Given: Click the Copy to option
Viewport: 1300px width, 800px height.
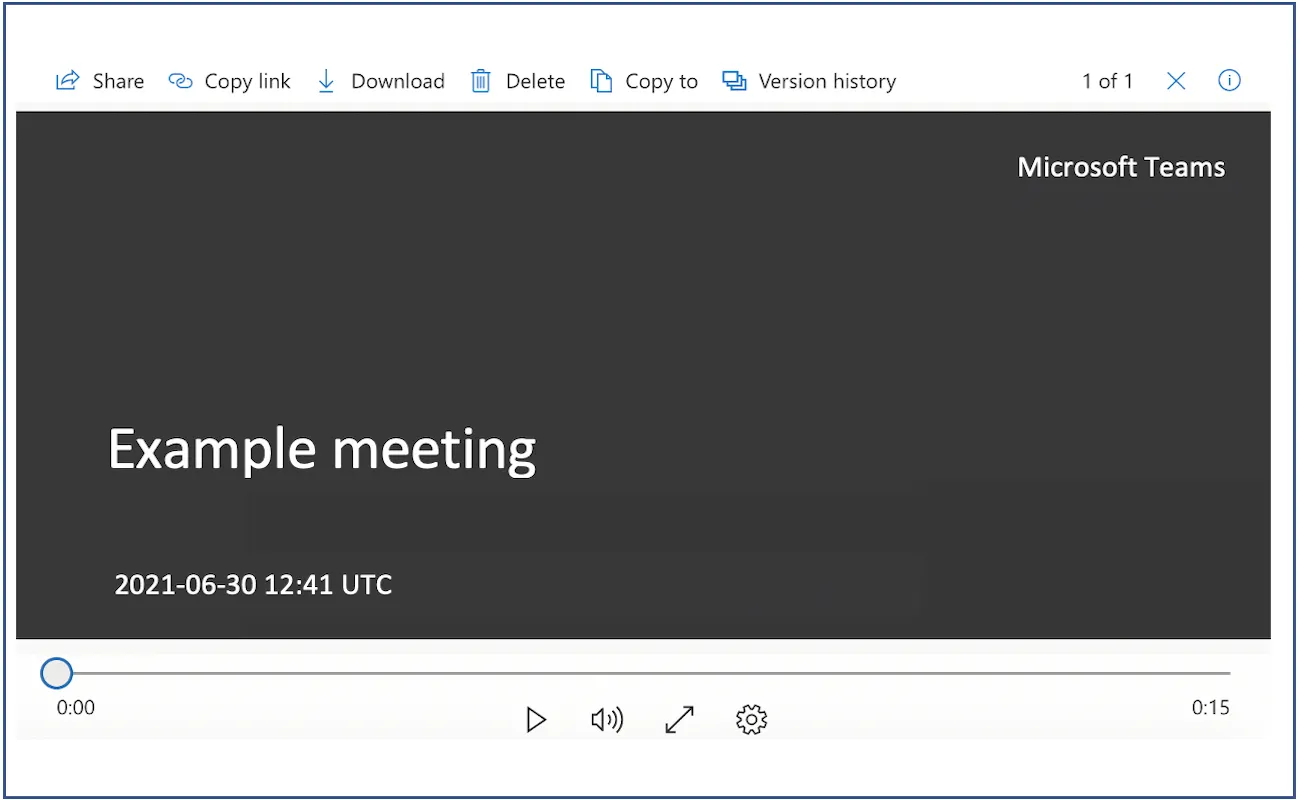Looking at the screenshot, I should tap(661, 81).
